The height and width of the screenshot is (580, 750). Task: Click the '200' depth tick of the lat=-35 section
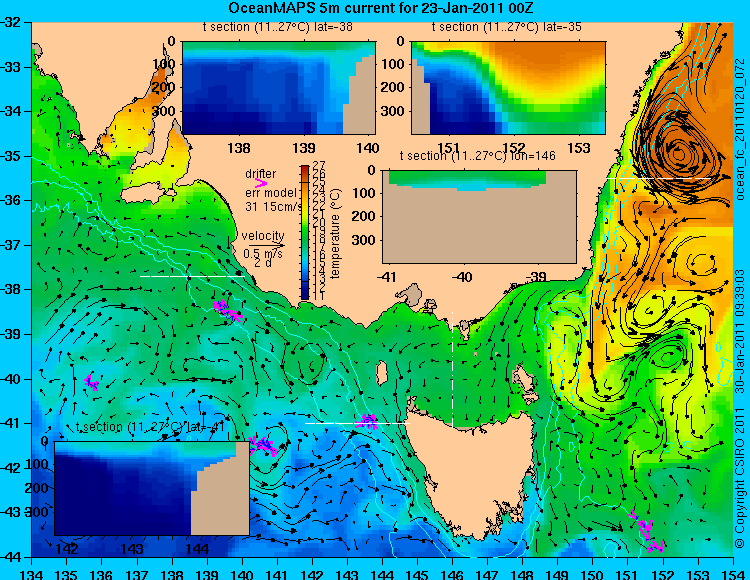pos(393,88)
